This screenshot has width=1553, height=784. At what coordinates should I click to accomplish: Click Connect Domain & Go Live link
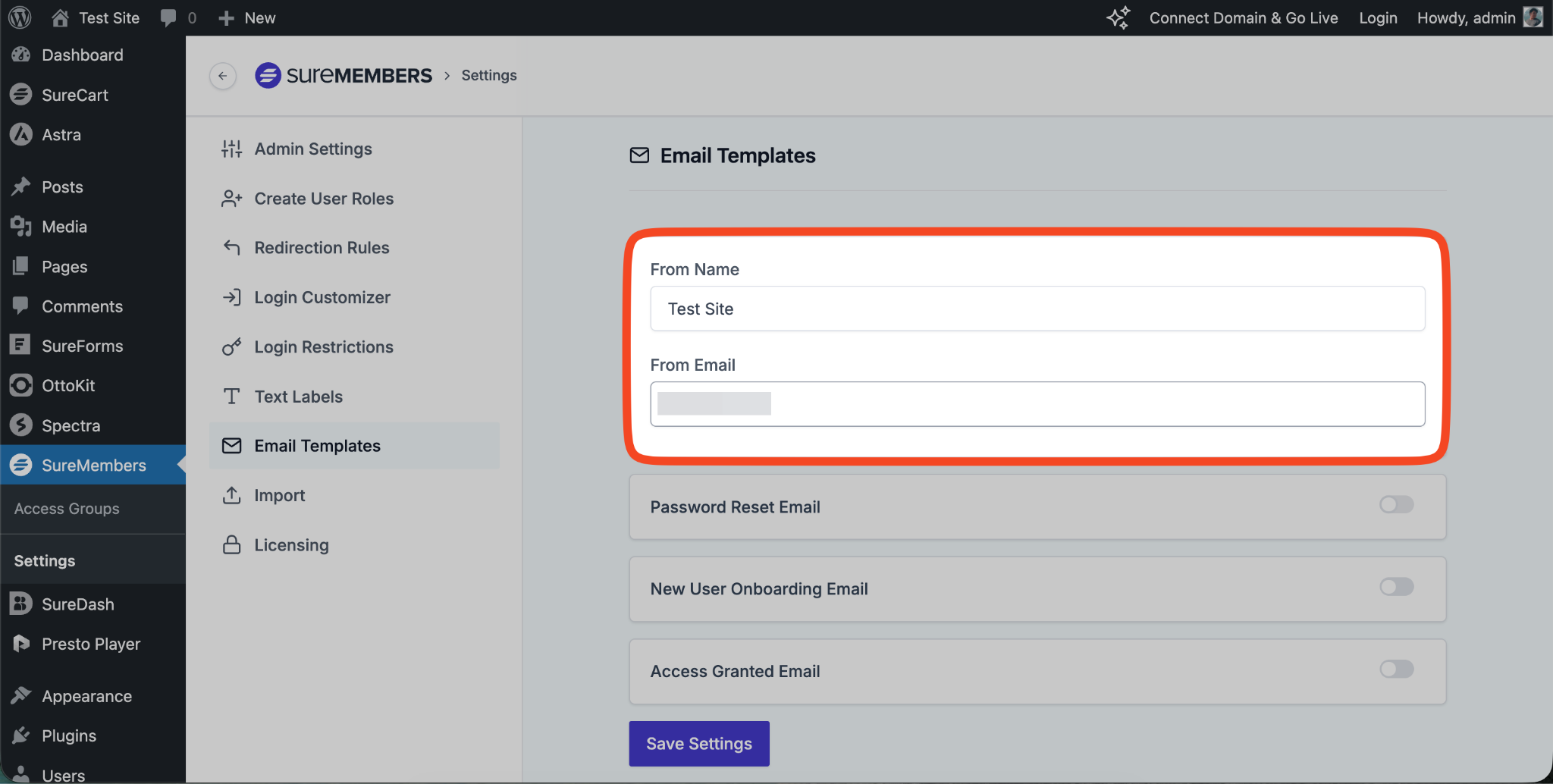point(1243,17)
